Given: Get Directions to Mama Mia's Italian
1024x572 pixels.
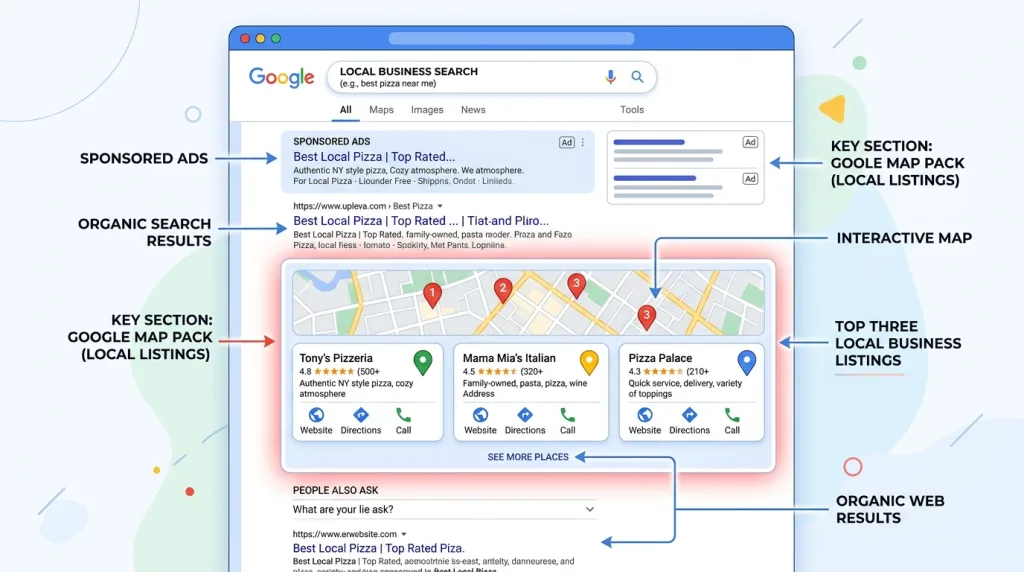Looking at the screenshot, I should 525,421.
